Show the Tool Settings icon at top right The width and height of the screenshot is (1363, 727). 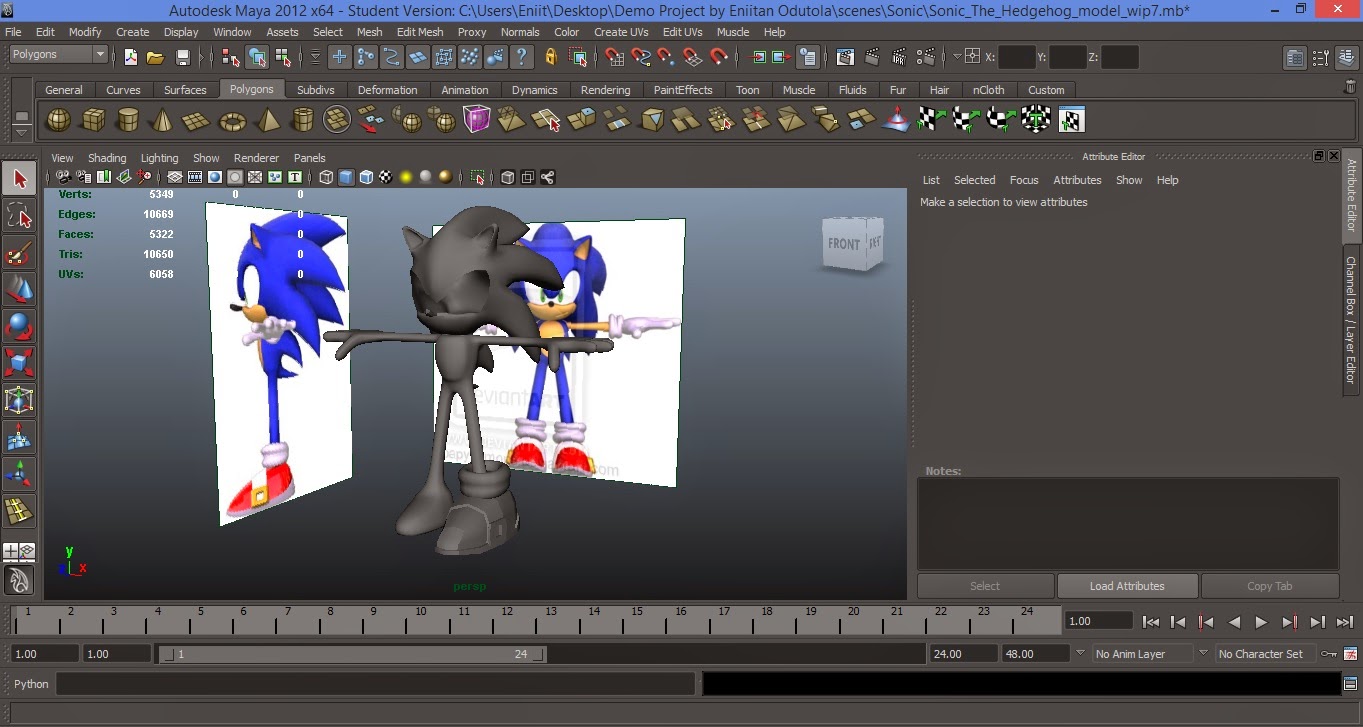(x=1322, y=57)
